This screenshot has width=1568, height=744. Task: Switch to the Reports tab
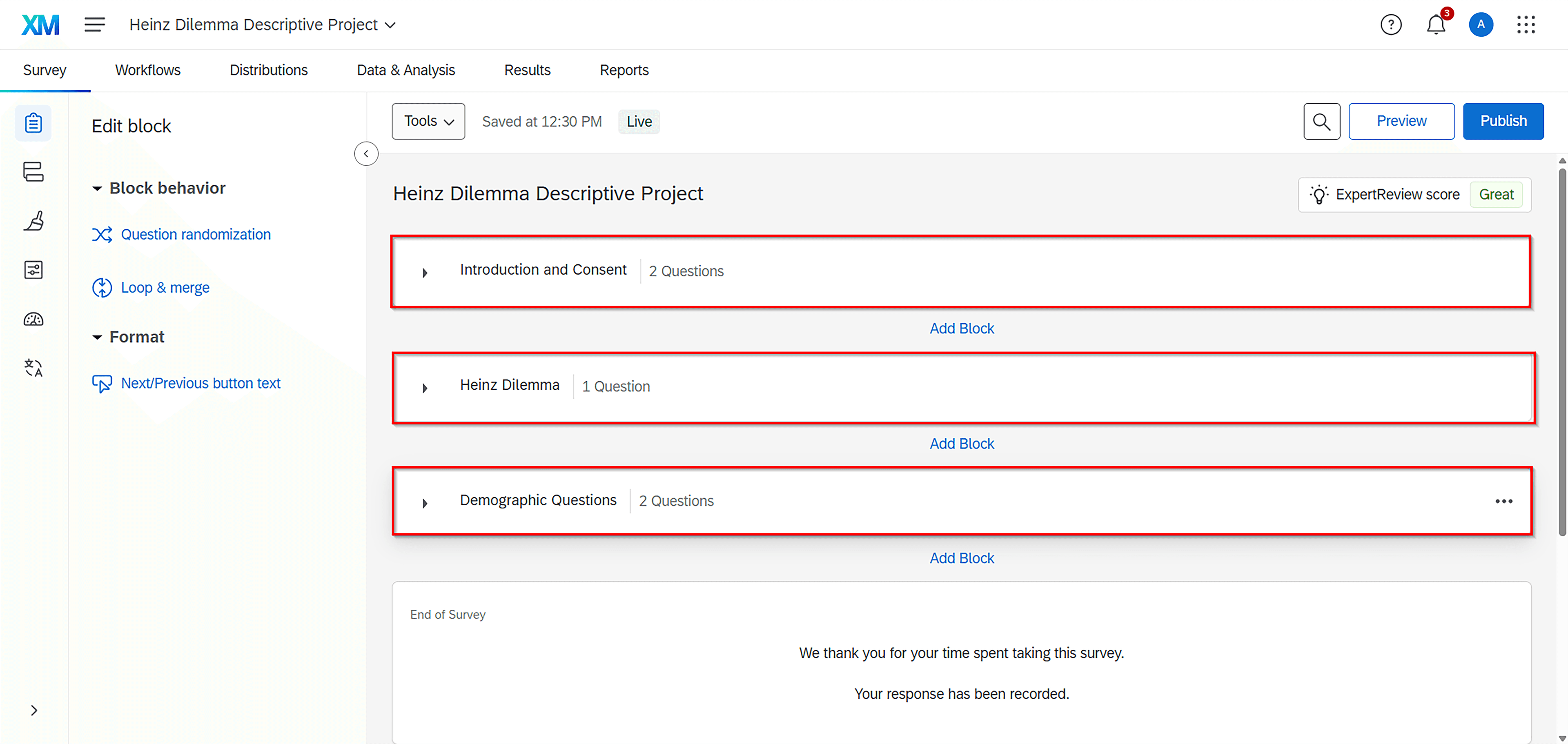(624, 70)
